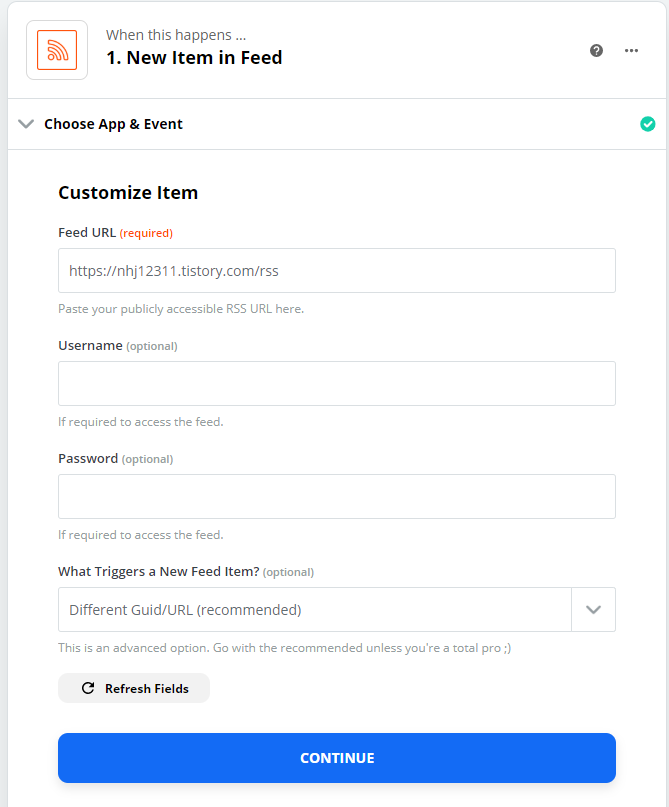Select the Different Guid/URL combo box
Screen dimensions: 669x807
click(x=337, y=610)
